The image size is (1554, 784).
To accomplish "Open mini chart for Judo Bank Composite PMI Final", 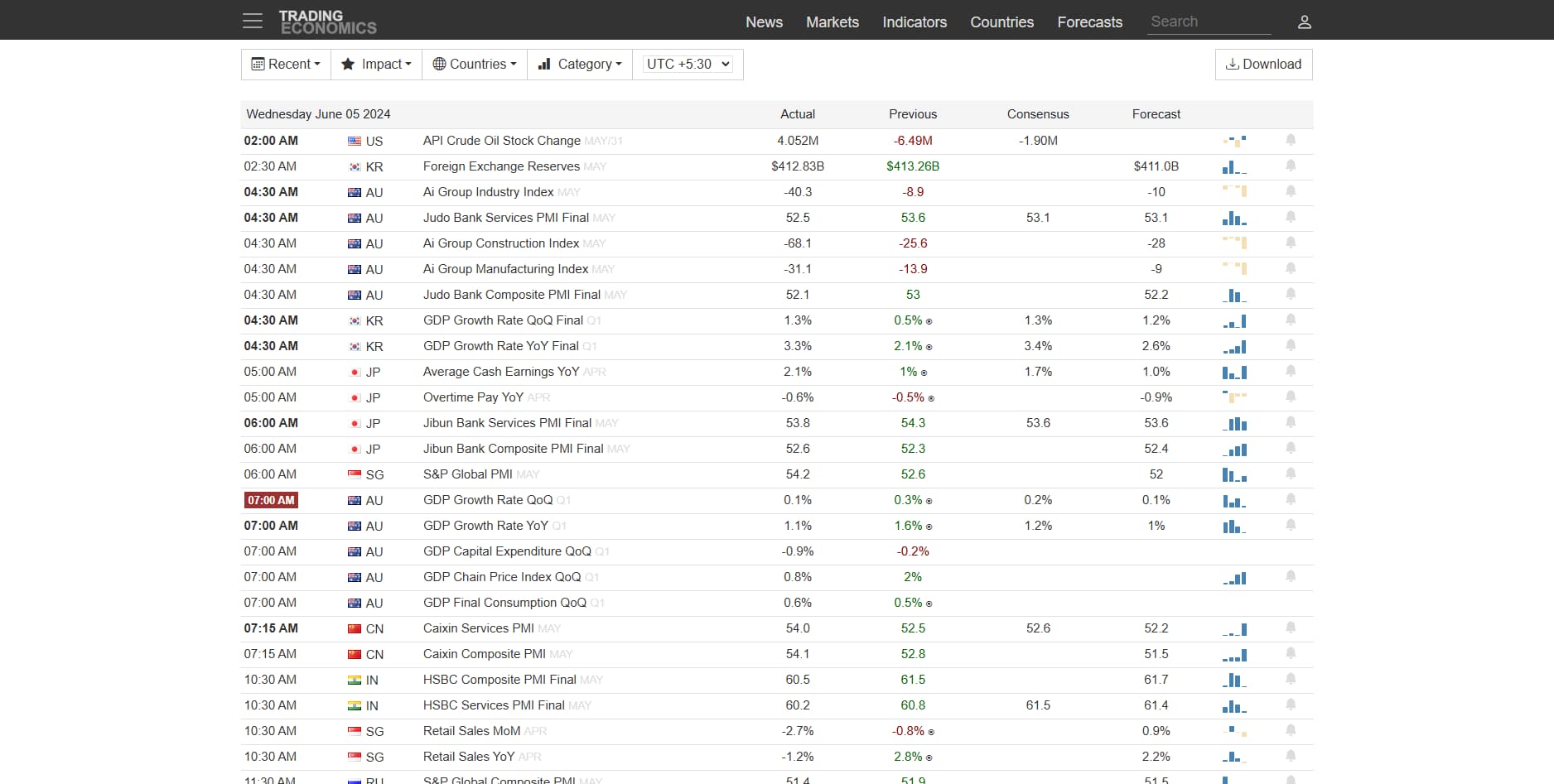I will [1234, 295].
